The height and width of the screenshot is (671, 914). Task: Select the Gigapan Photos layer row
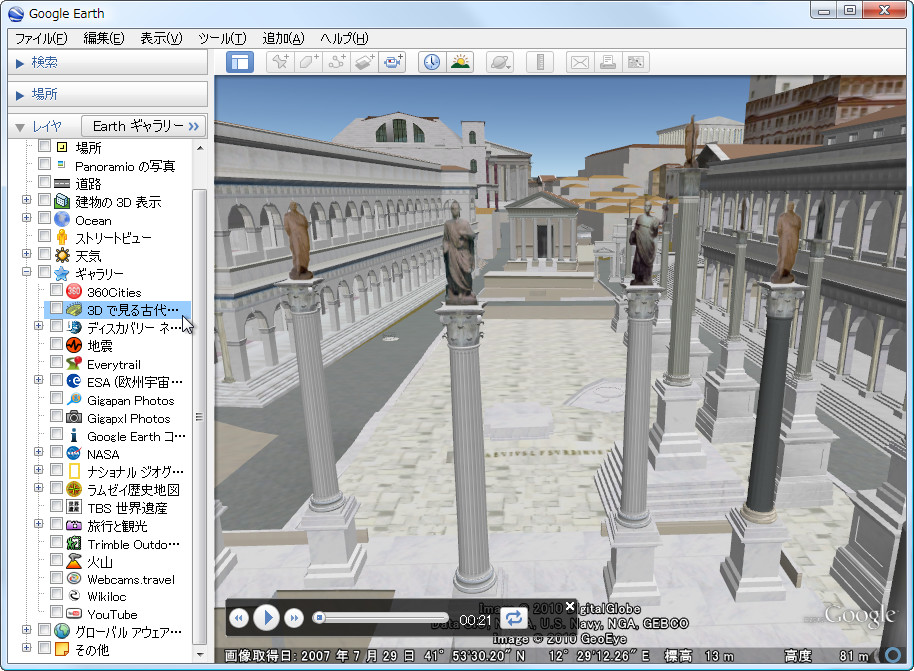(x=131, y=400)
